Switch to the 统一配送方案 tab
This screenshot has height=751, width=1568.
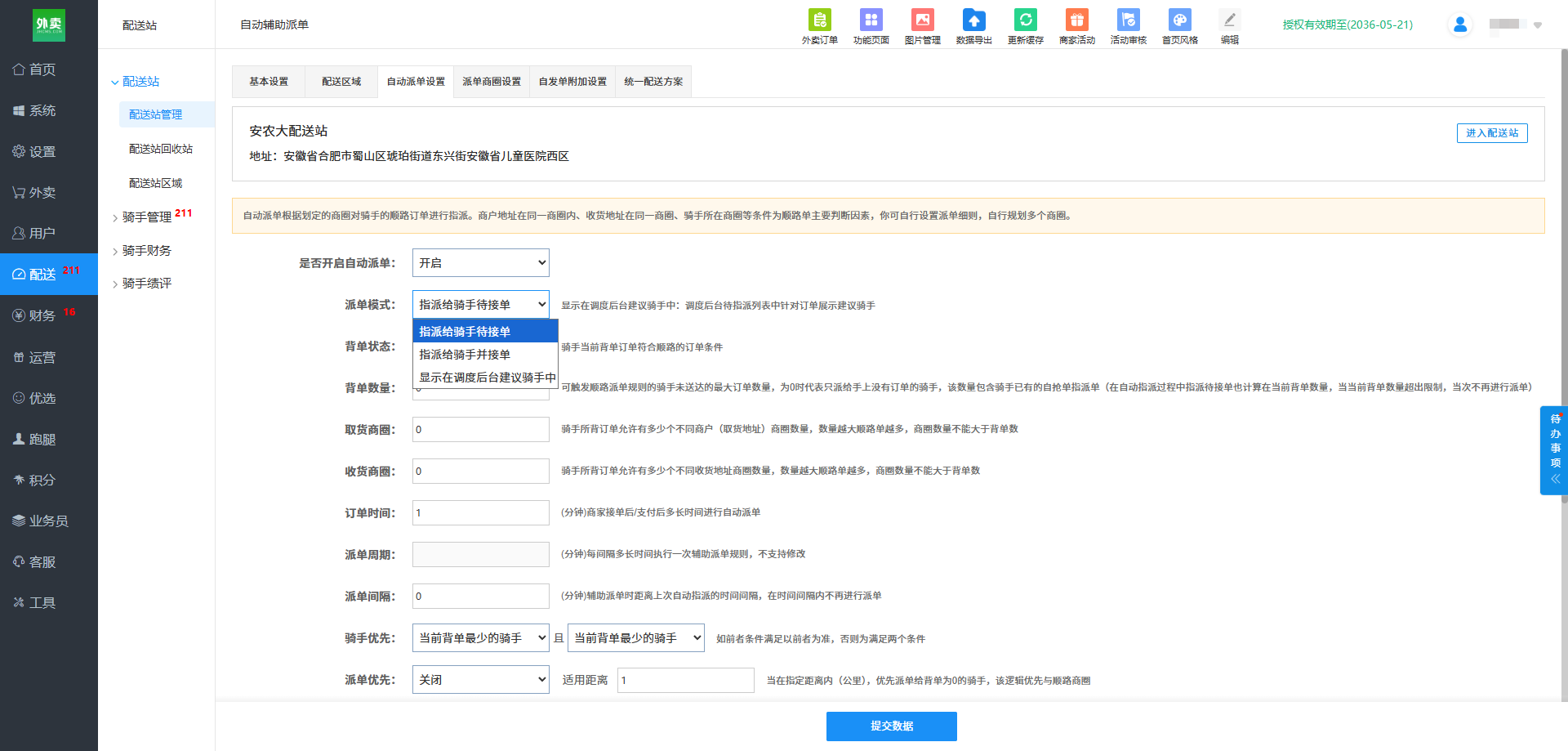pos(653,82)
